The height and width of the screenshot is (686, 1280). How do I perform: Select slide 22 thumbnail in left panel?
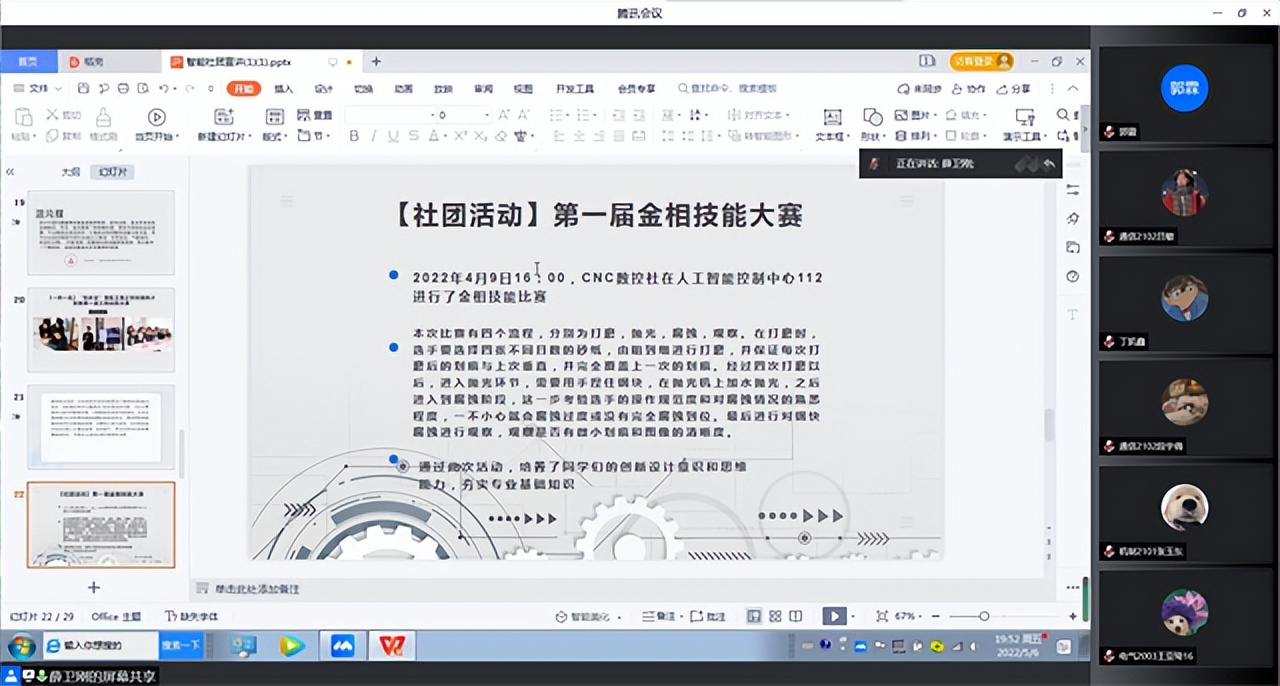coord(100,525)
